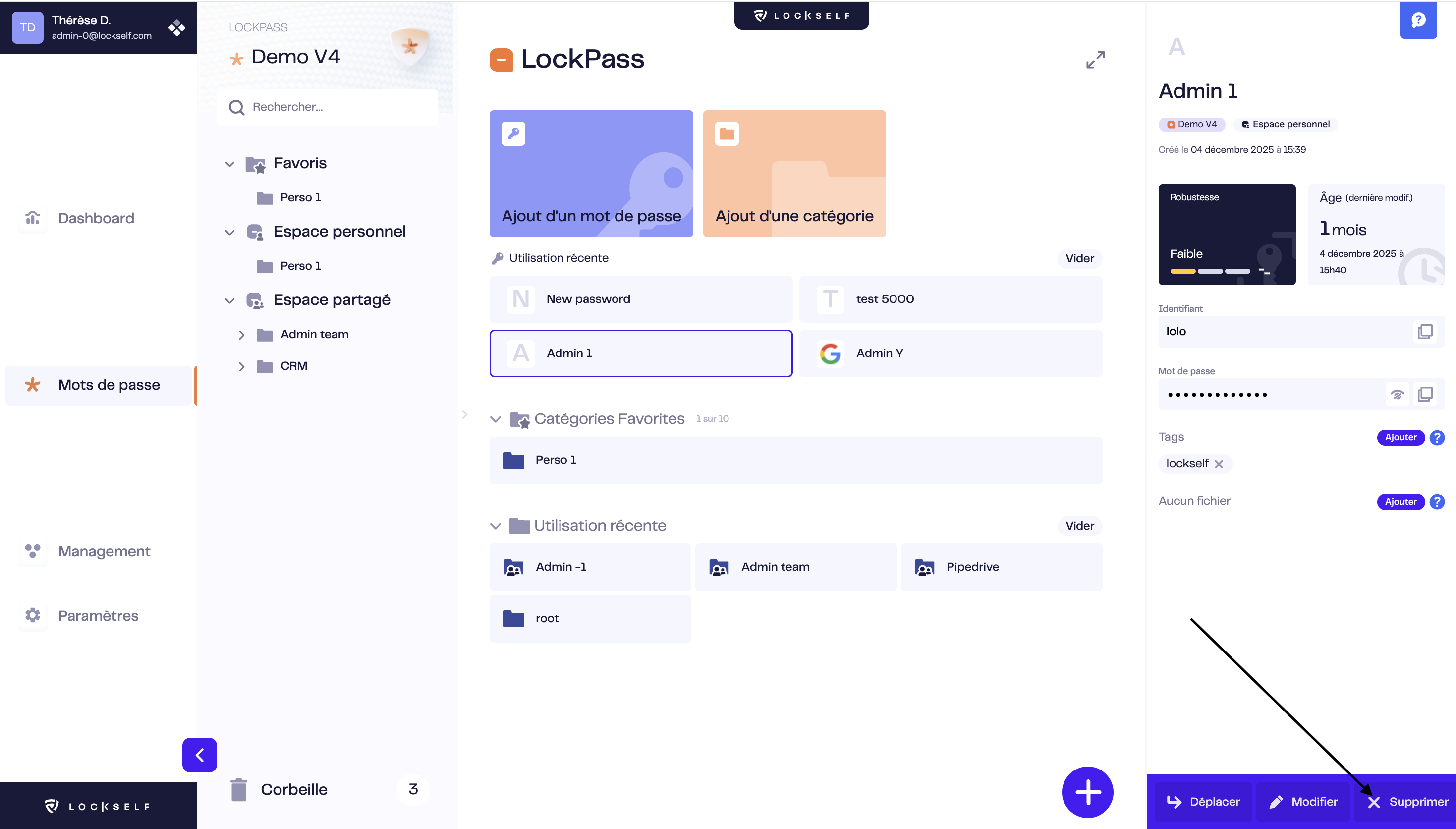Viewport: 1456px width, 829px height.
Task: Click the Management dots icon
Action: [32, 551]
